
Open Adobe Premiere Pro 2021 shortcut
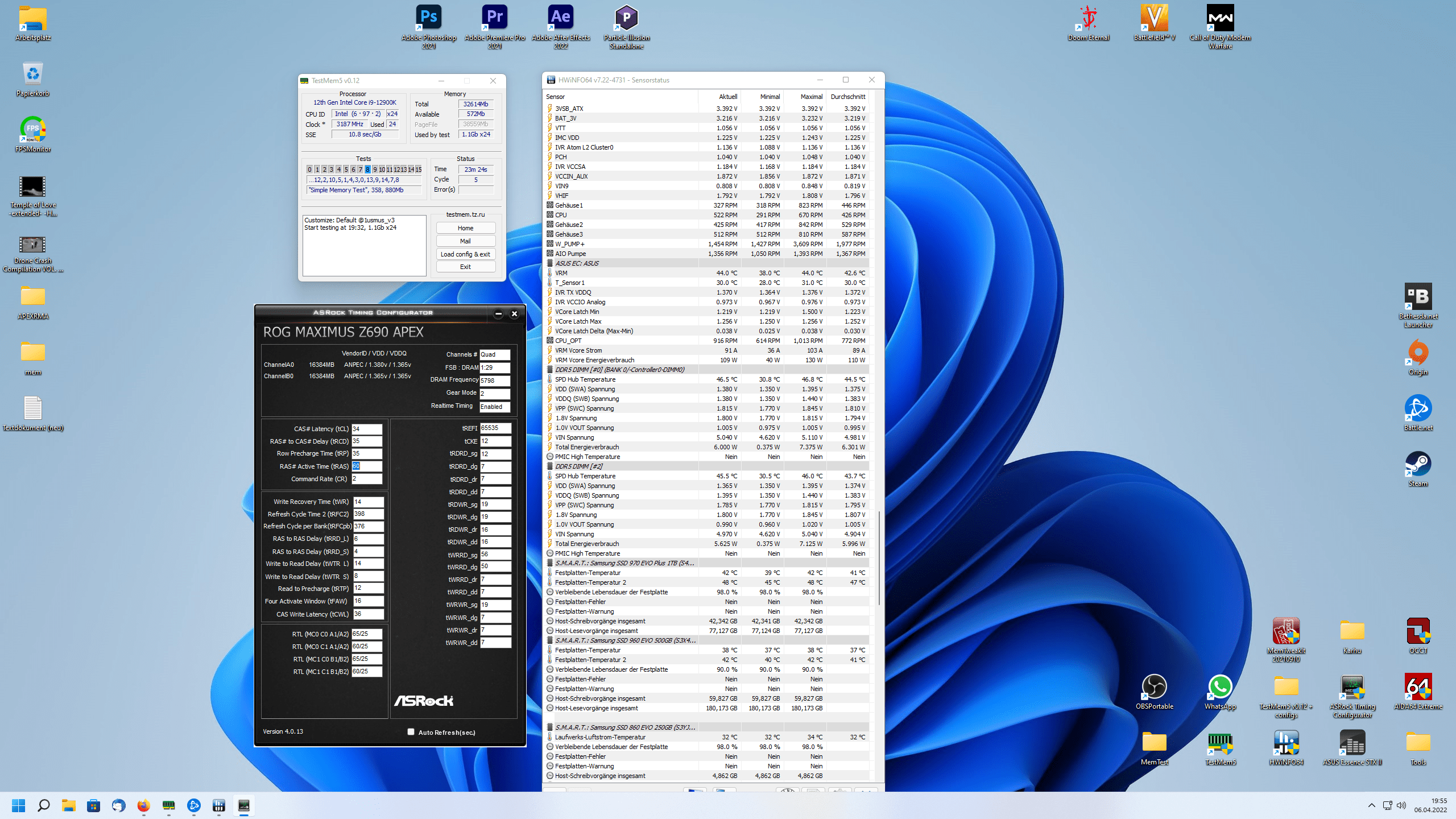495,26
